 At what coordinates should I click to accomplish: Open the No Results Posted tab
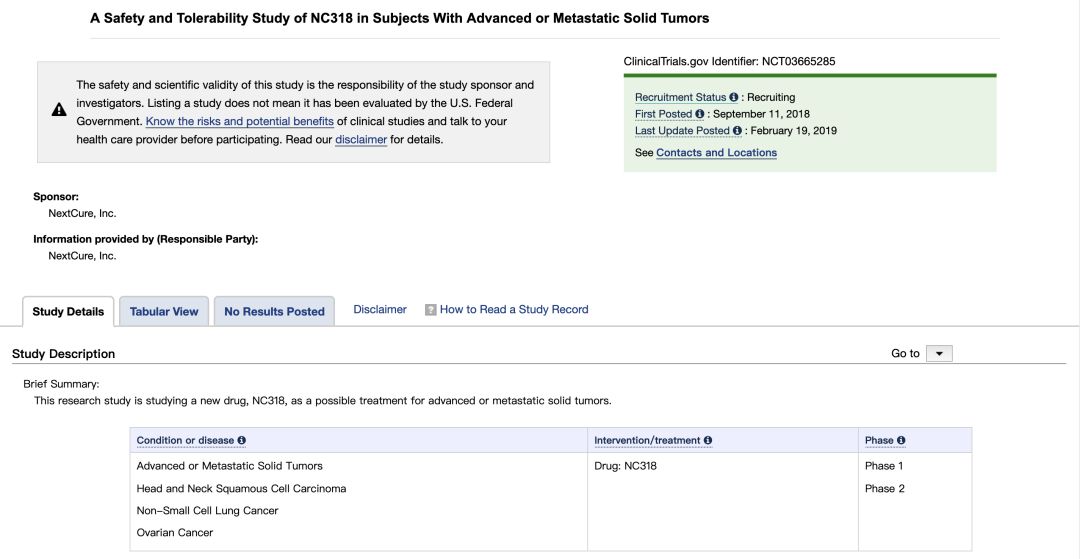[274, 312]
